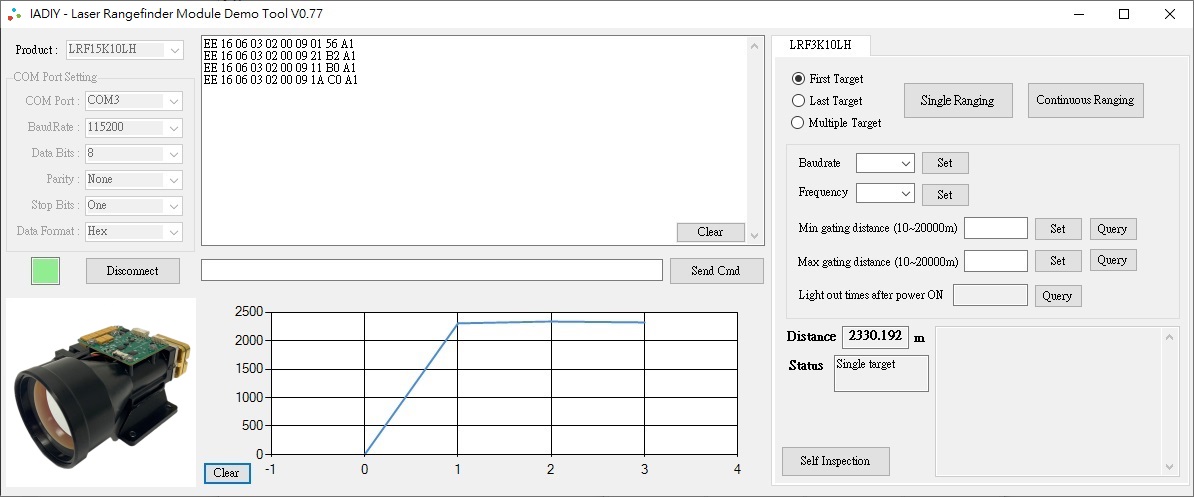Choose the Last Target option

pos(798,101)
